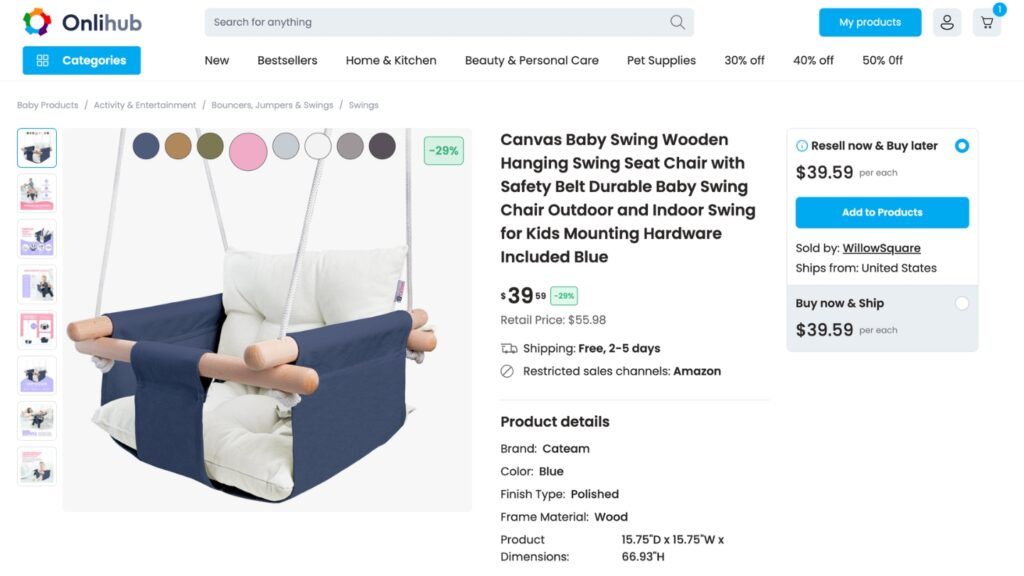Click the shipping truck icon
This screenshot has width=1024, height=576.
click(x=509, y=349)
